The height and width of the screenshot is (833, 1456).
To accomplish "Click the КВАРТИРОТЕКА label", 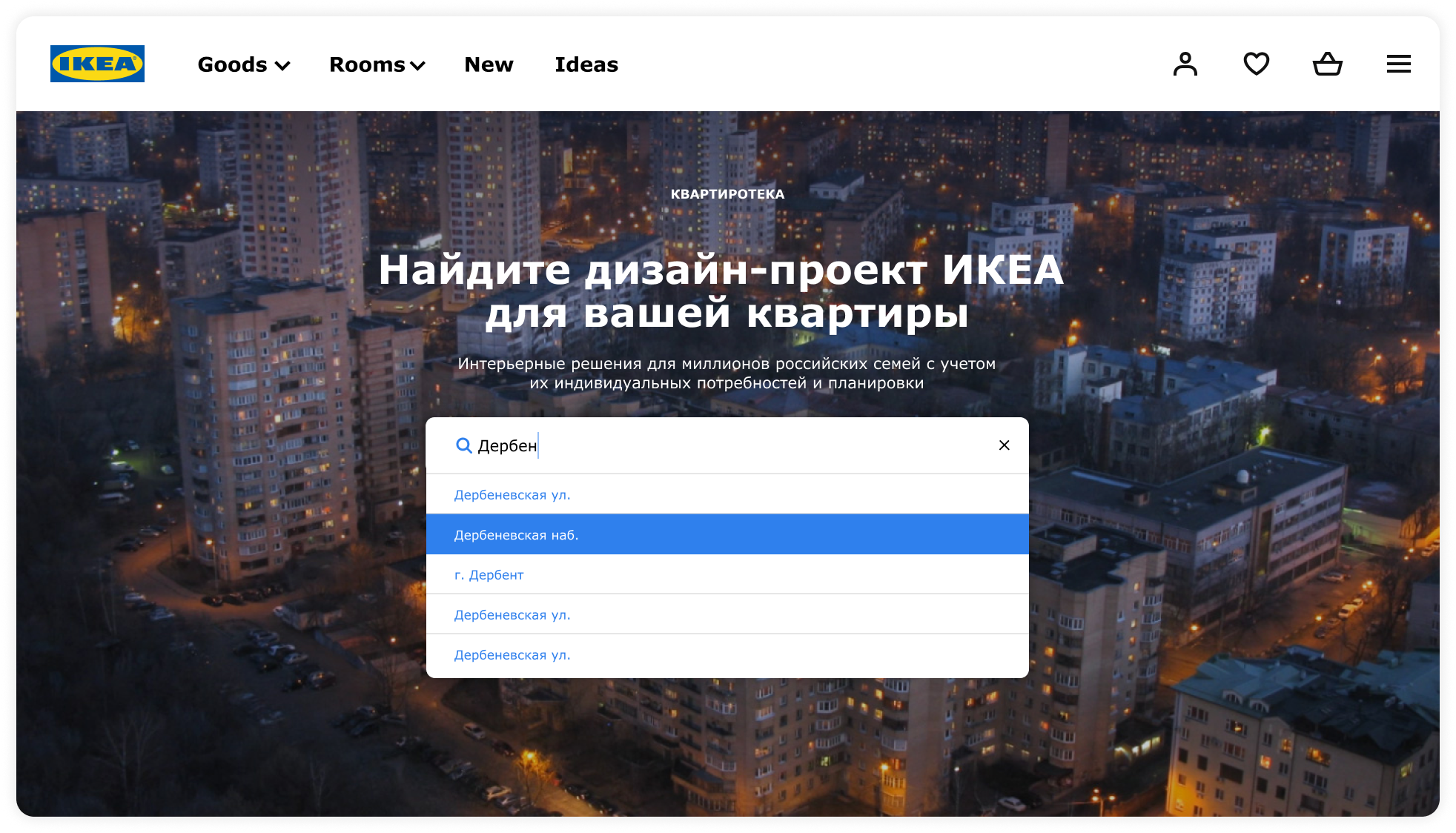I will pos(727,194).
